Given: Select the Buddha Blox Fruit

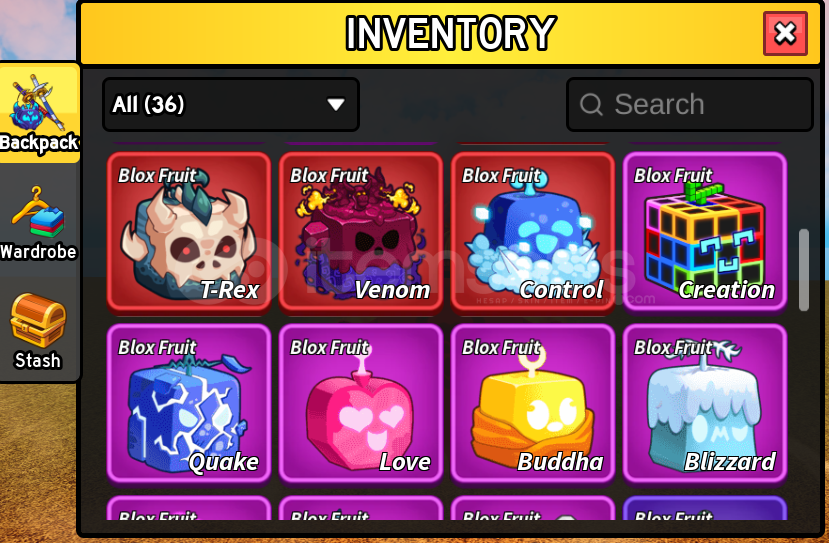Looking at the screenshot, I should click(x=533, y=403).
